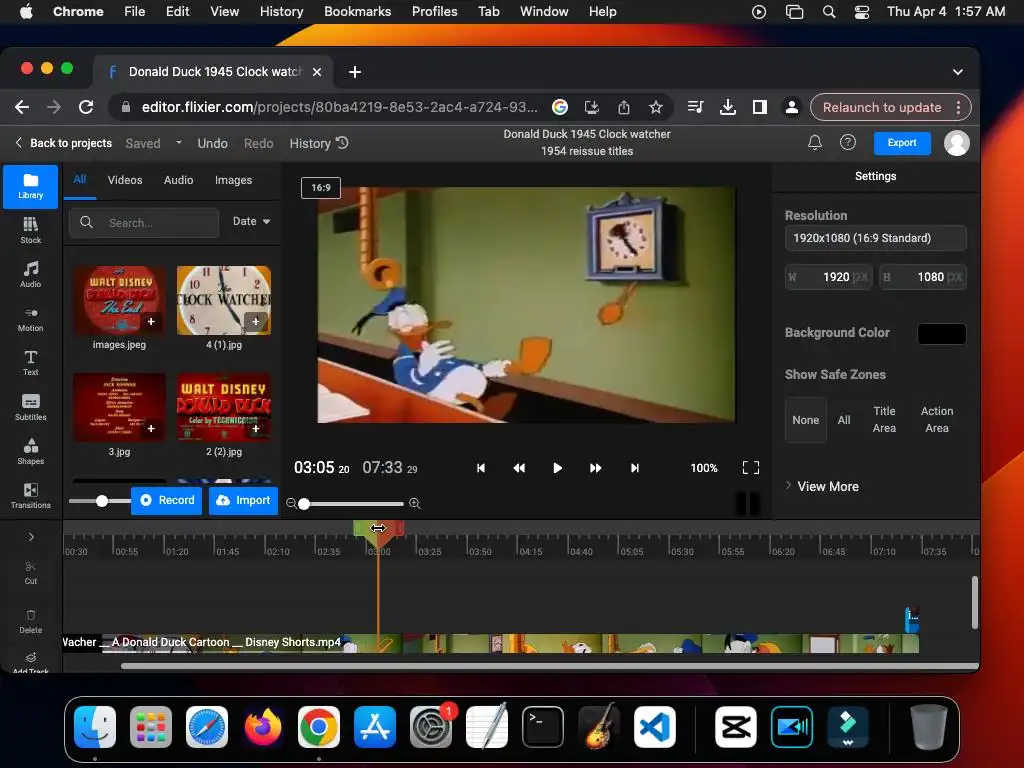Select None safe zone option

coord(805,420)
